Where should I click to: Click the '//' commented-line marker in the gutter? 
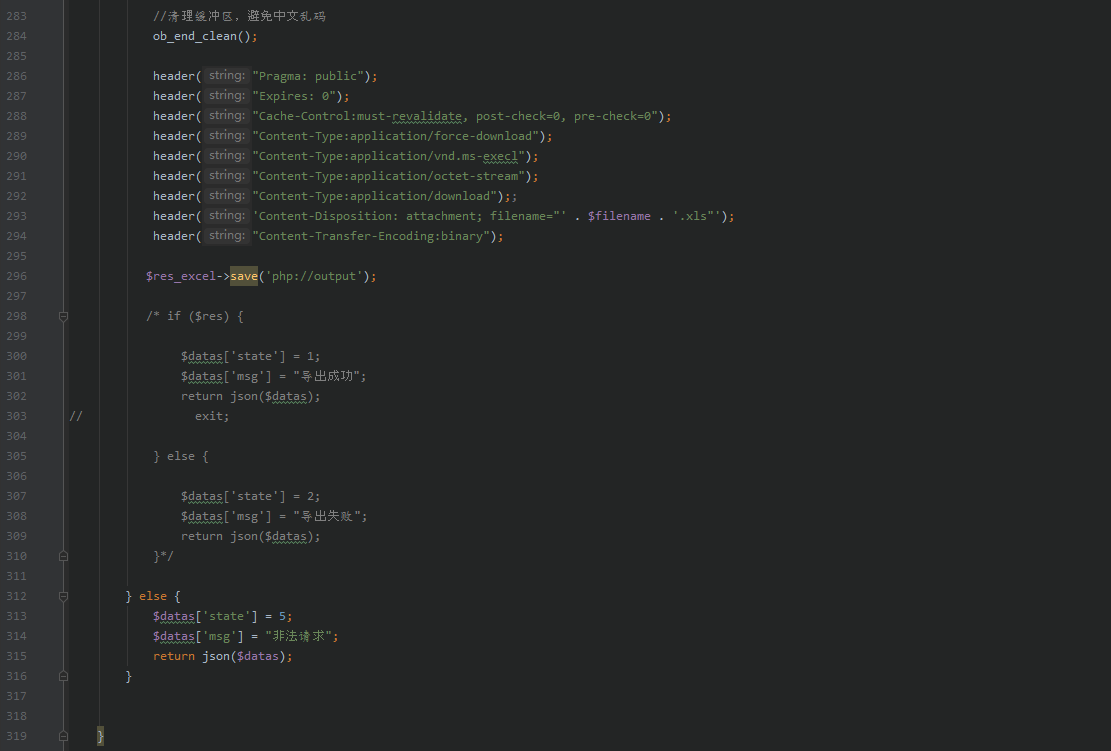(77, 415)
